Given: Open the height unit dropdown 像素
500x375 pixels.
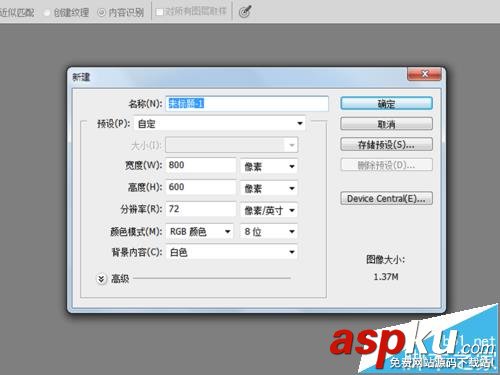Looking at the screenshot, I should tap(269, 188).
